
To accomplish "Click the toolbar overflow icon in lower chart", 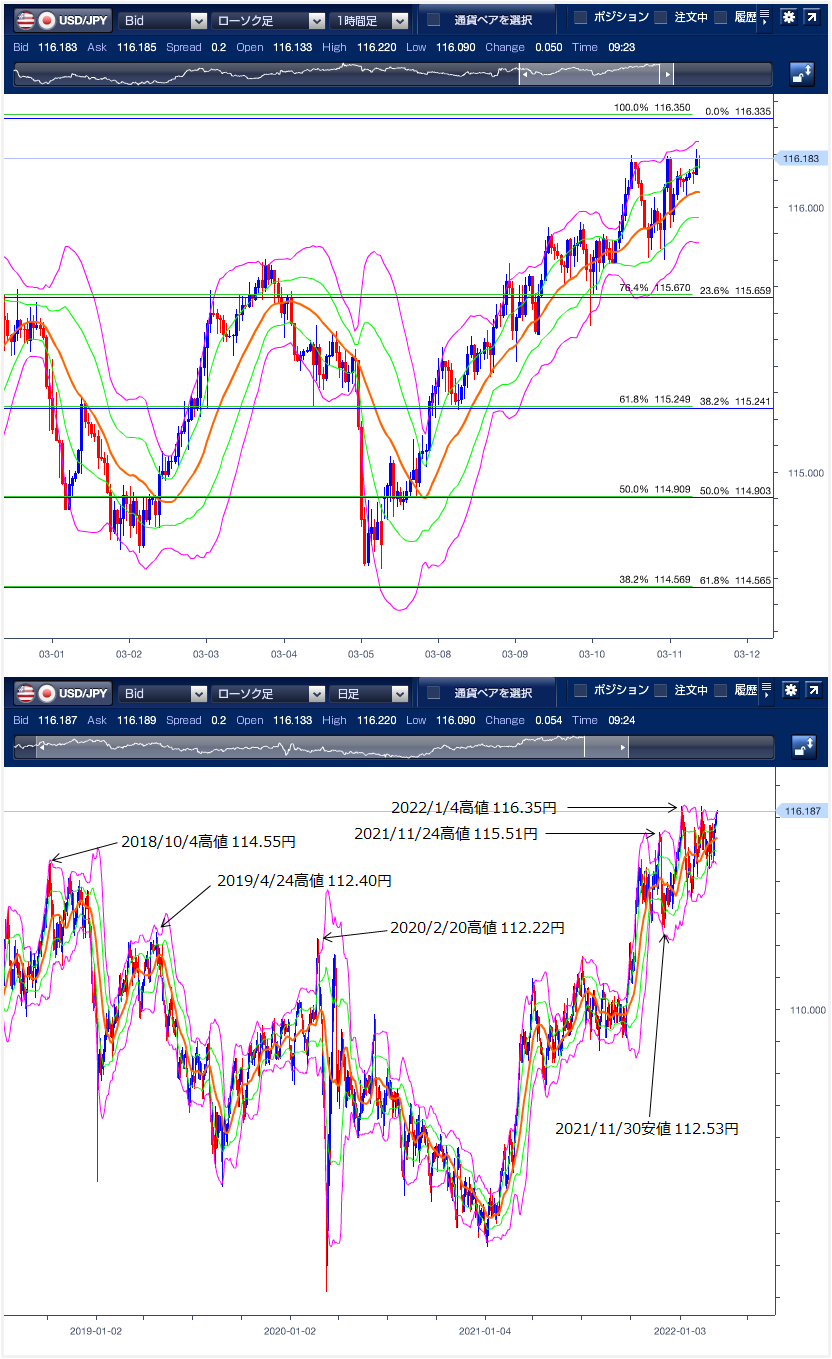I will 765,691.
